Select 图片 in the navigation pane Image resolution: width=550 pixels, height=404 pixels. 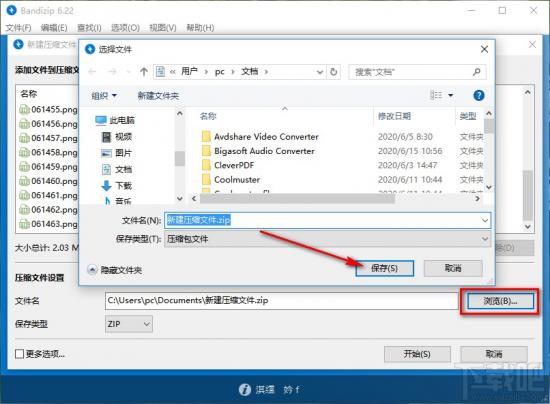coord(117,153)
